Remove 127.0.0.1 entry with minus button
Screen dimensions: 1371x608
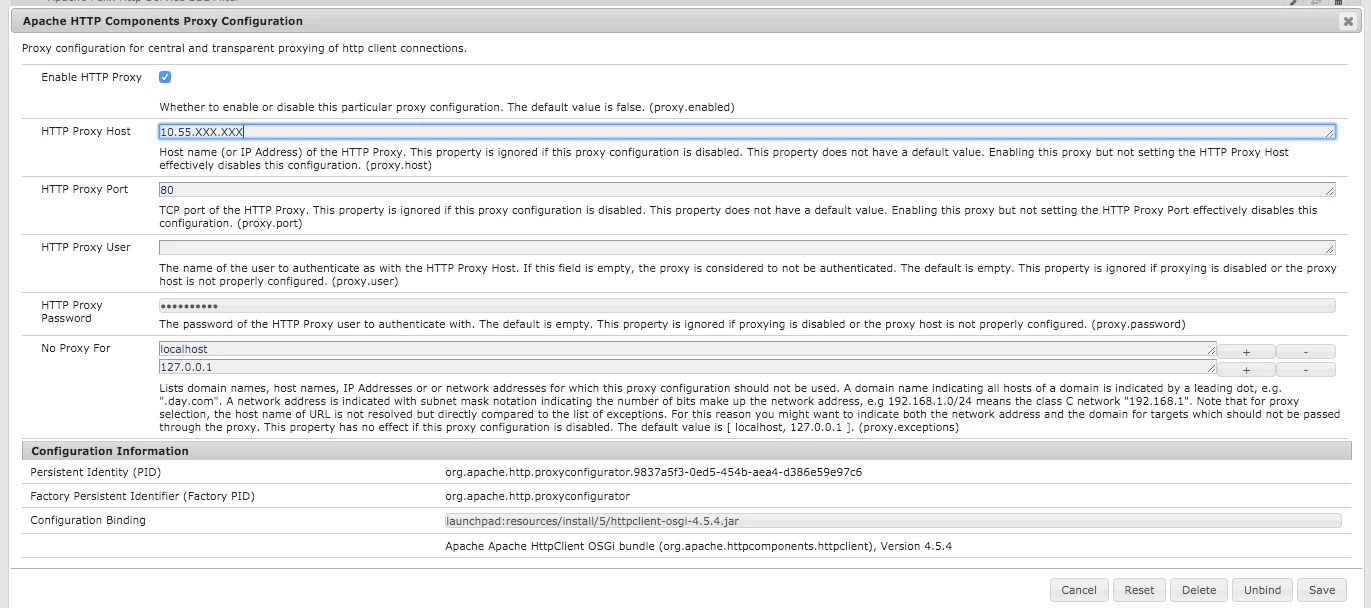click(x=1306, y=369)
